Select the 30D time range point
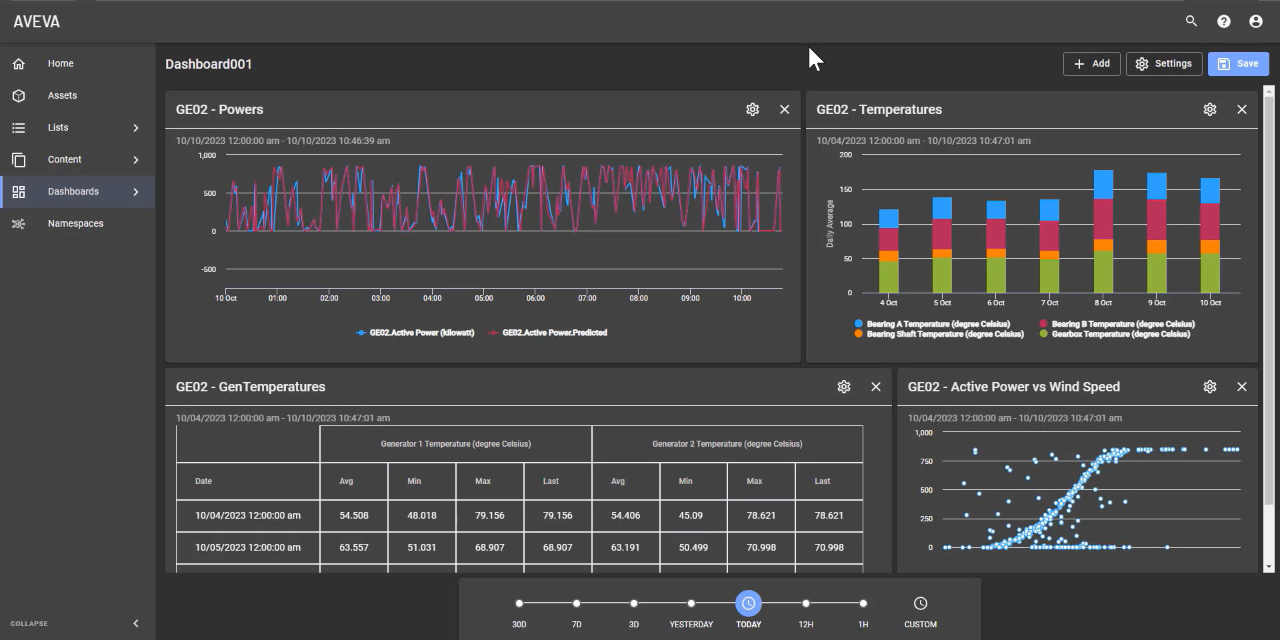The width and height of the screenshot is (1280, 640). point(519,603)
